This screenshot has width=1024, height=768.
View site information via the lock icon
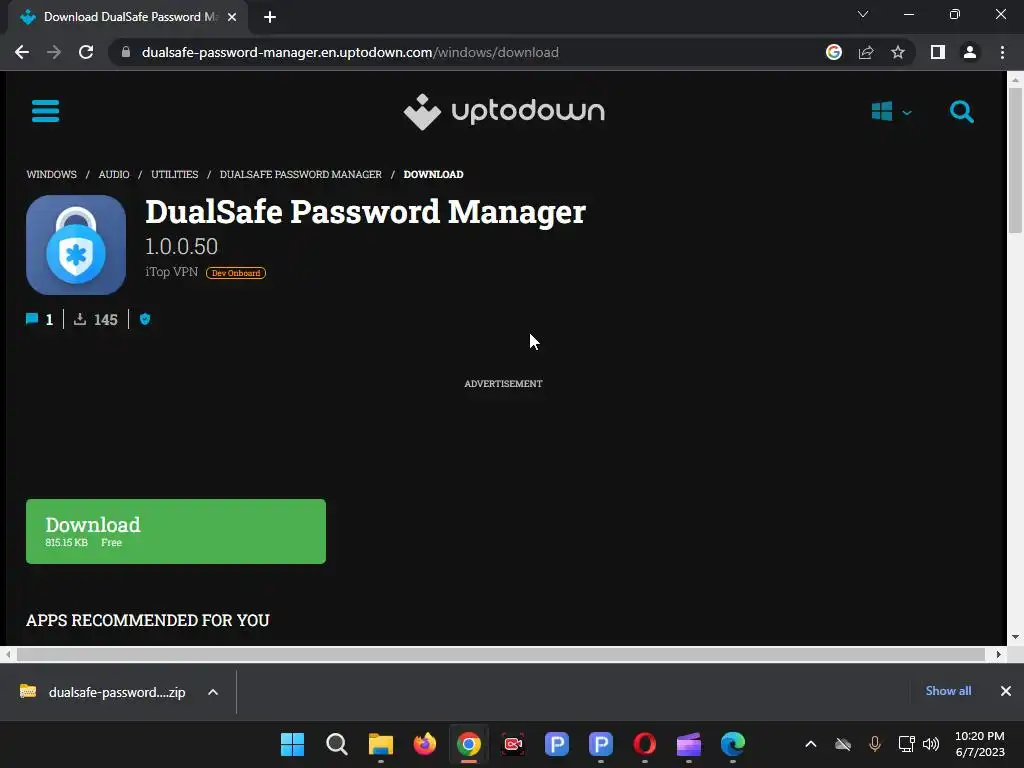click(126, 52)
